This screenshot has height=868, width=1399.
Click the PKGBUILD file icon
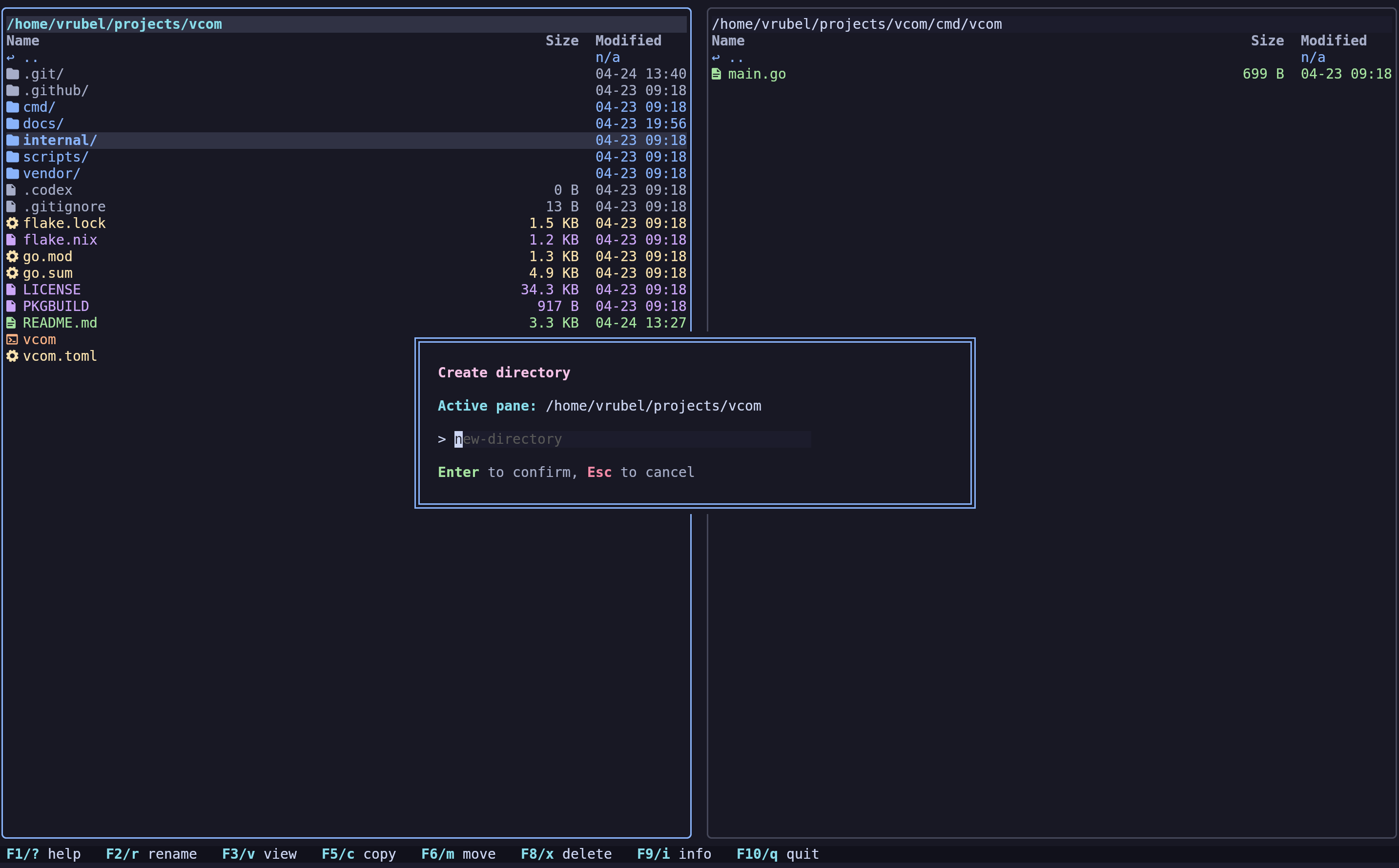(11, 307)
